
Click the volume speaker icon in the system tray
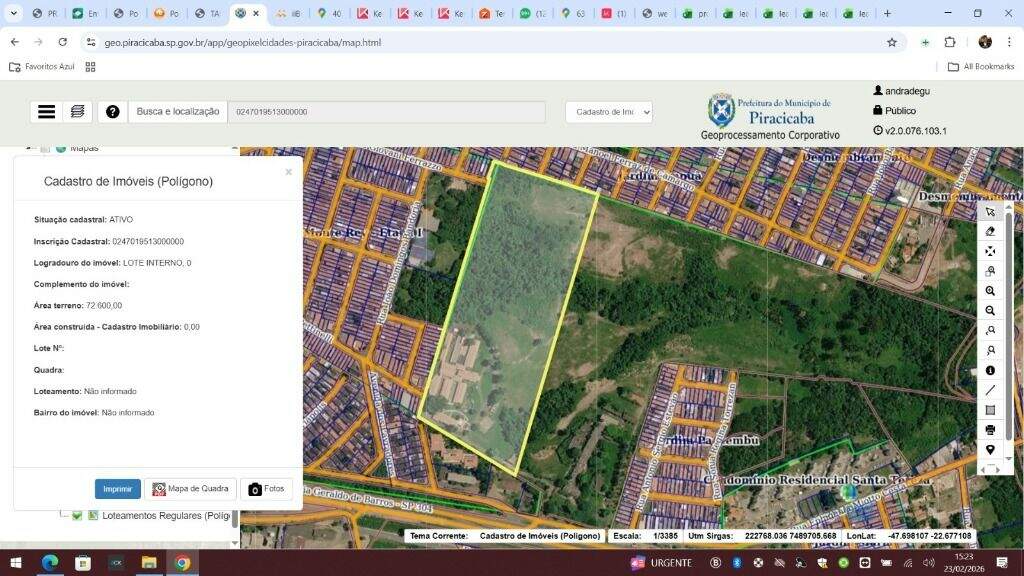point(928,562)
